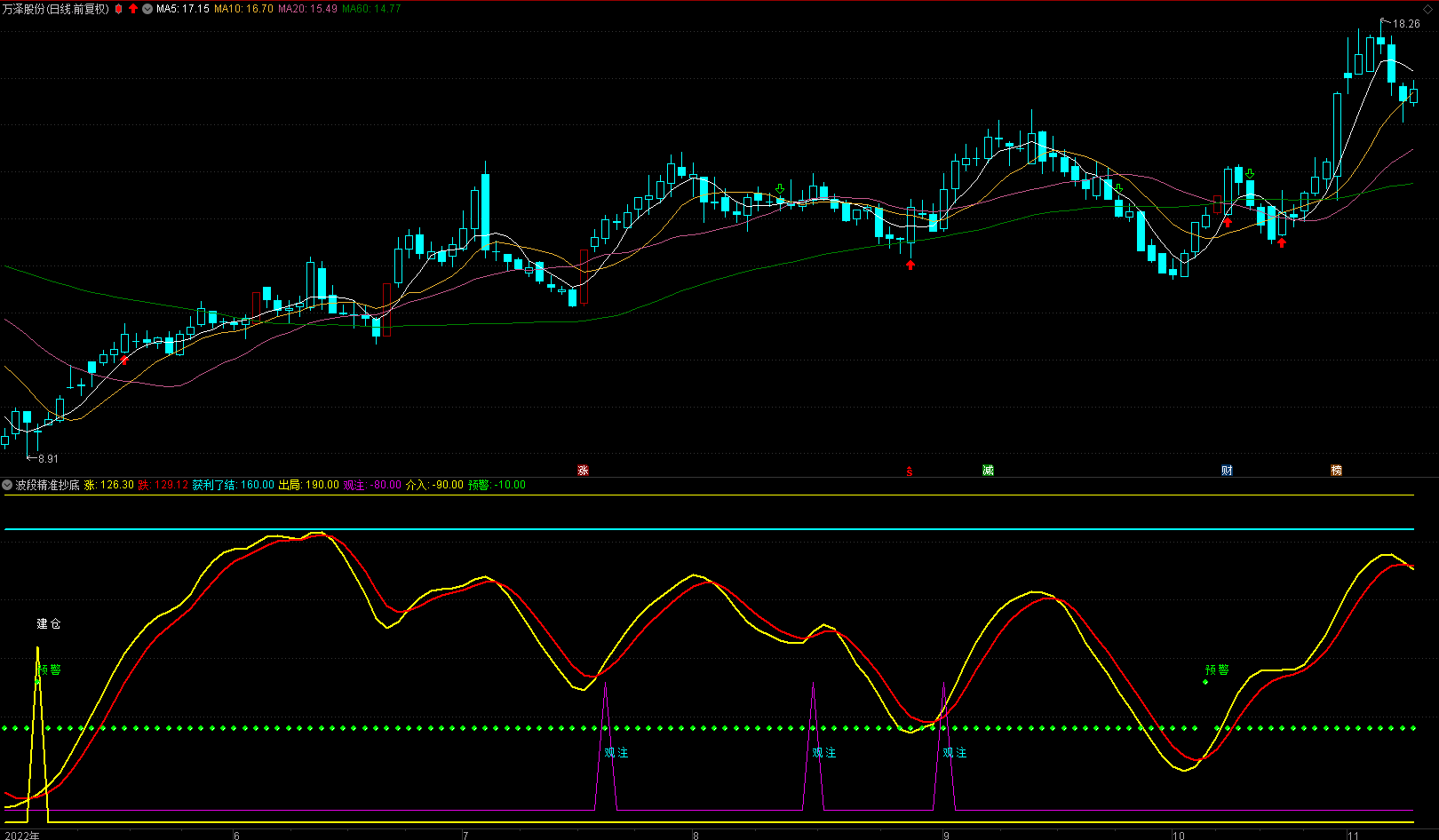This screenshot has height=840, width=1439.
Task: Open the main chart indicator dropdown chevron
Action: (147, 9)
